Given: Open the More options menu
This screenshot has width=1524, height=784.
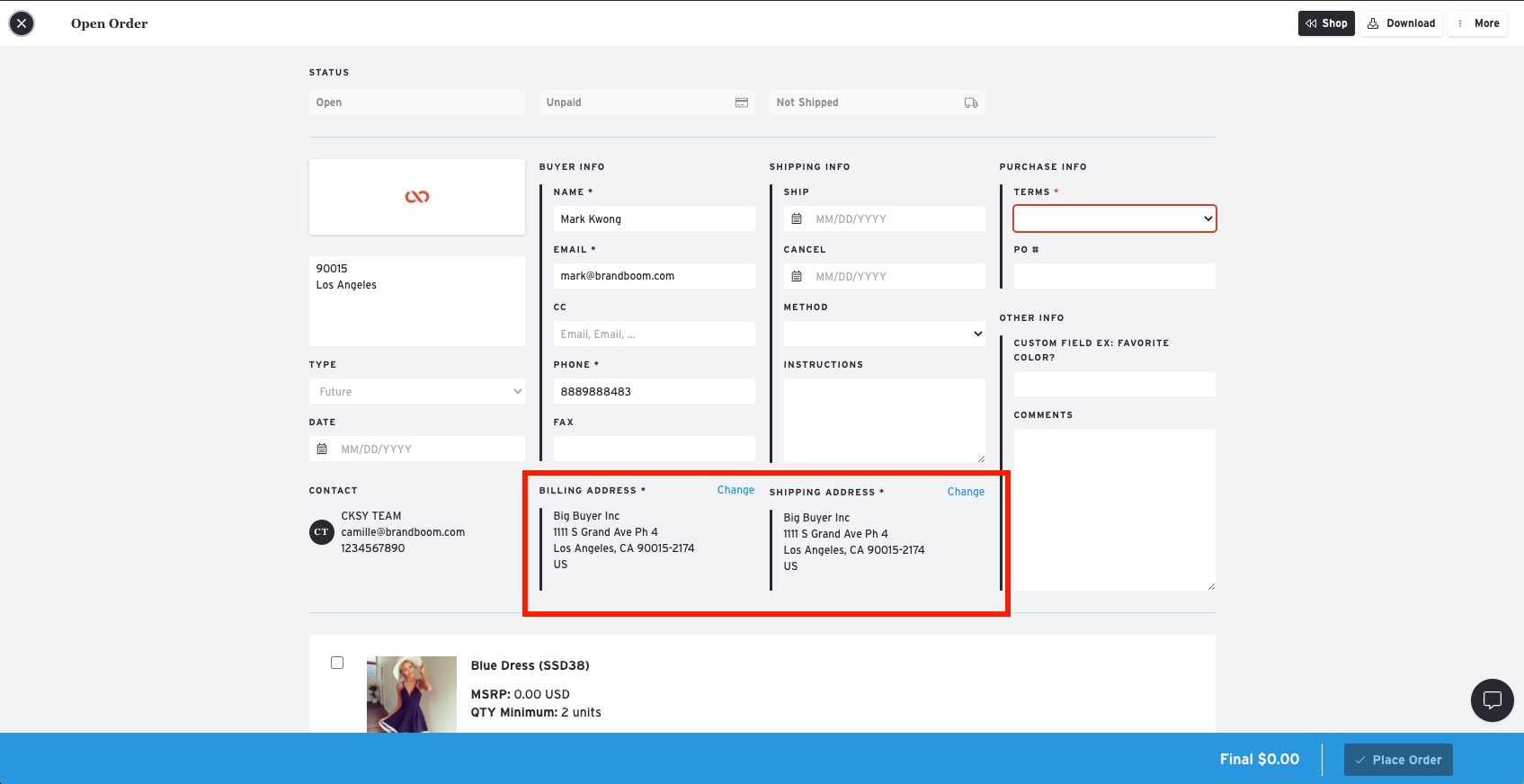Looking at the screenshot, I should [x=1477, y=23].
